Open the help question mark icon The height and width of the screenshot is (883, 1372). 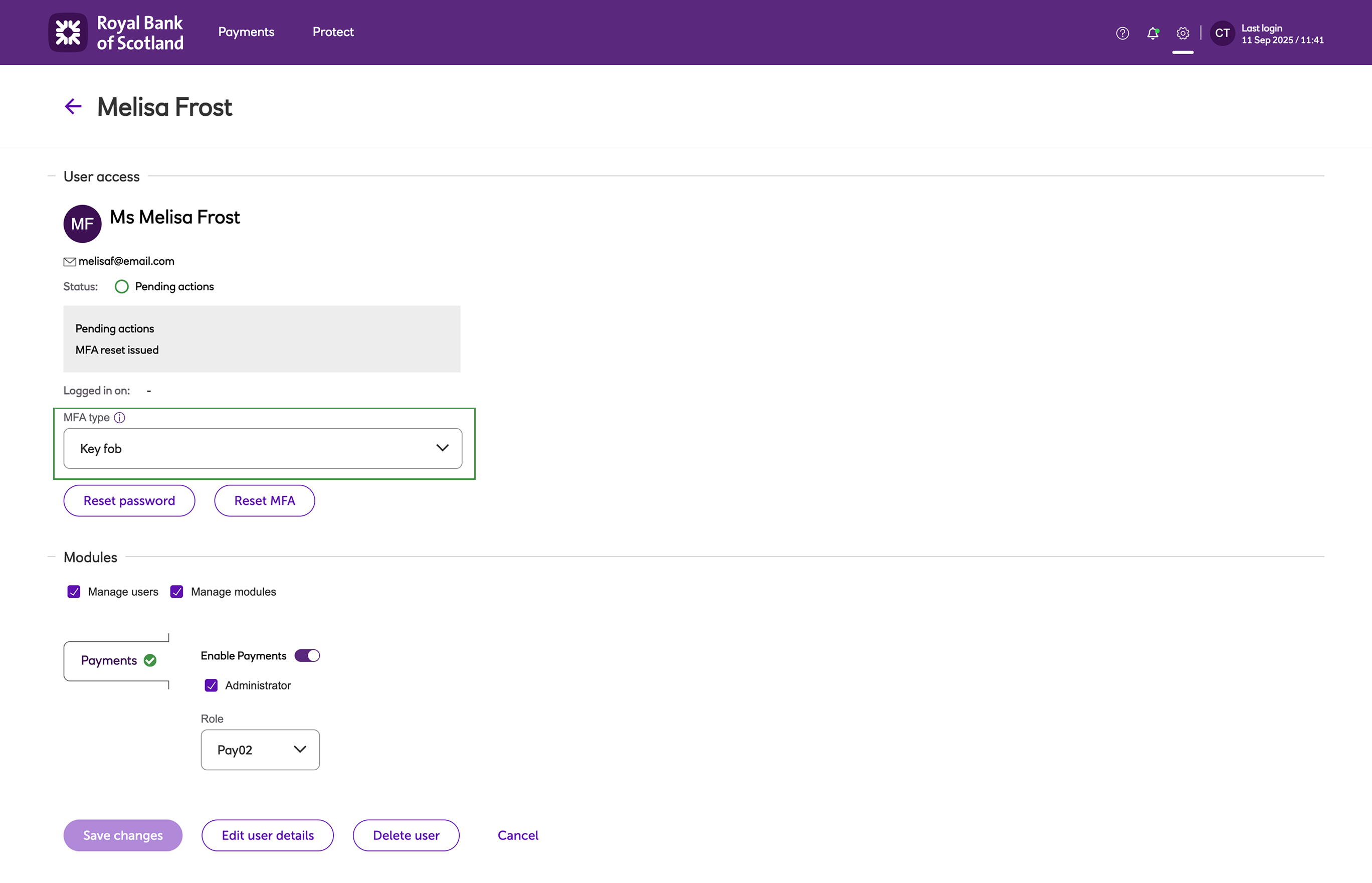click(1122, 33)
